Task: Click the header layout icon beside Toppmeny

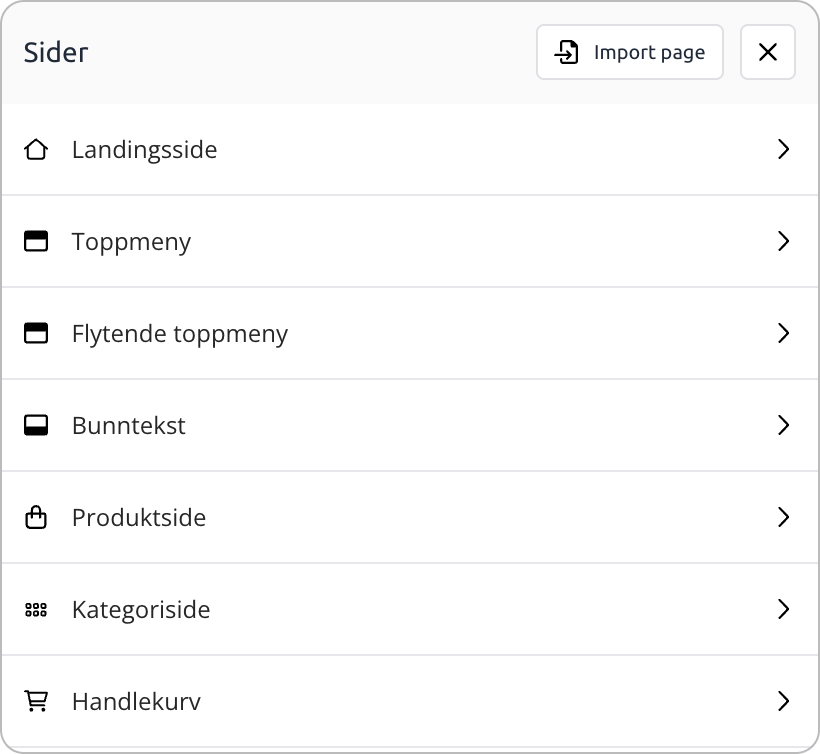Action: (x=36, y=242)
